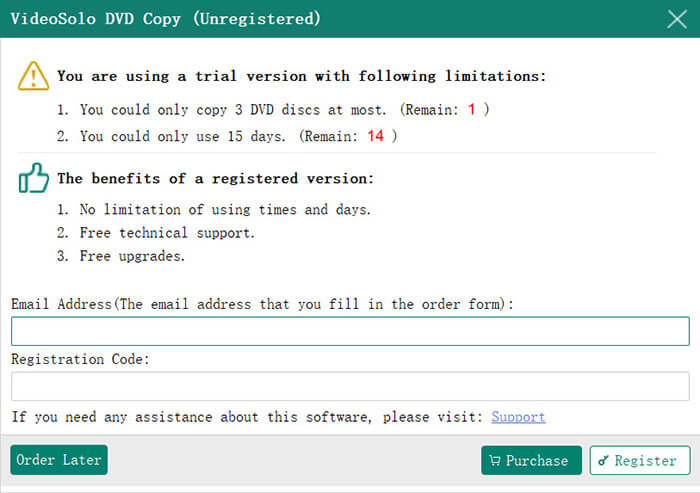The image size is (700, 493).
Task: Click the trial version limitations heading
Action: tap(301, 76)
